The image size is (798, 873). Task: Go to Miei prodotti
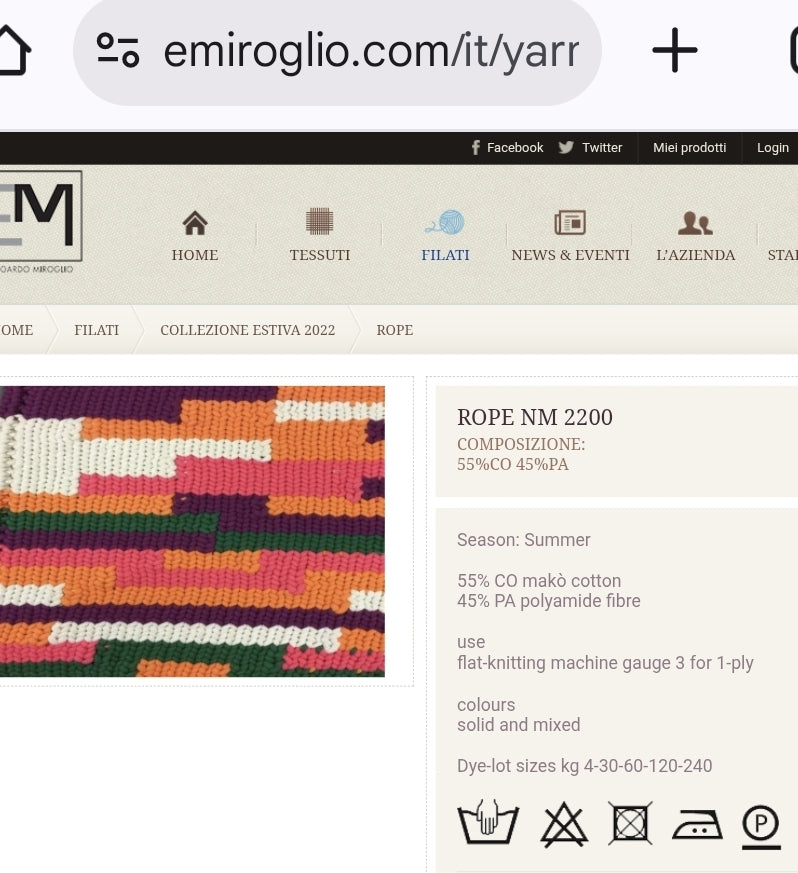pos(689,147)
